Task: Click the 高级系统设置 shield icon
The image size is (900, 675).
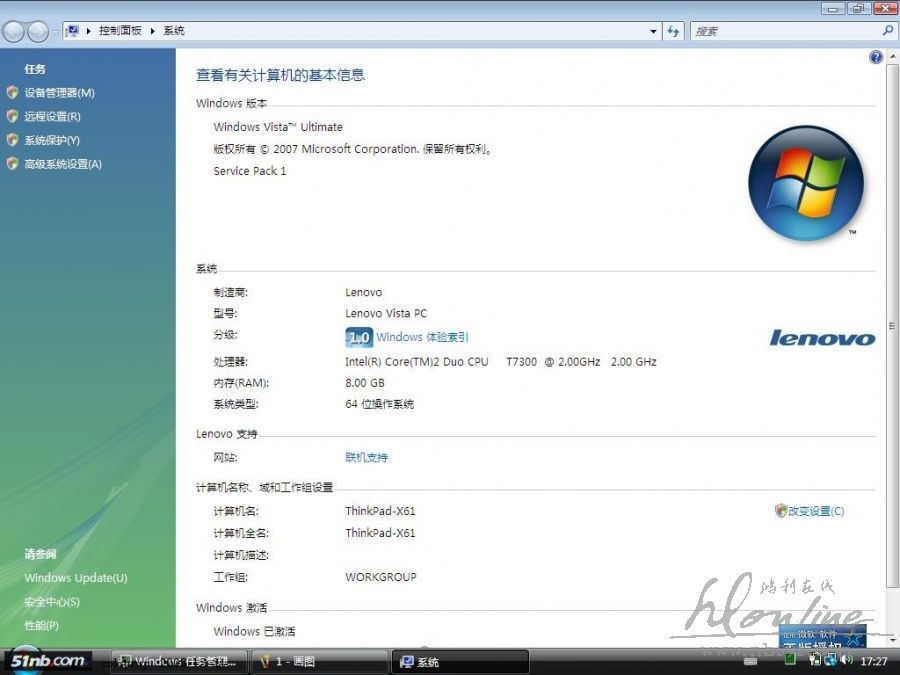Action: pyautogui.click(x=12, y=164)
